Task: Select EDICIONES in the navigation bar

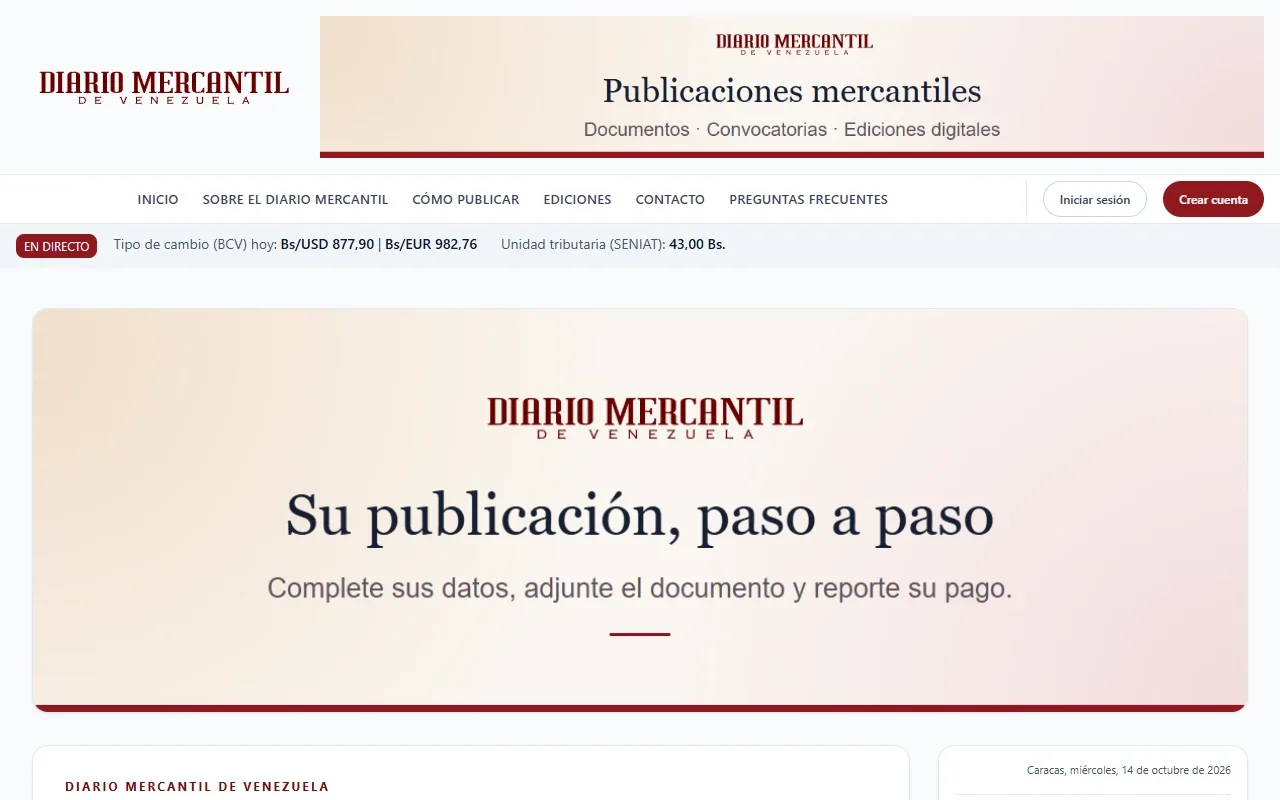Action: tap(577, 200)
